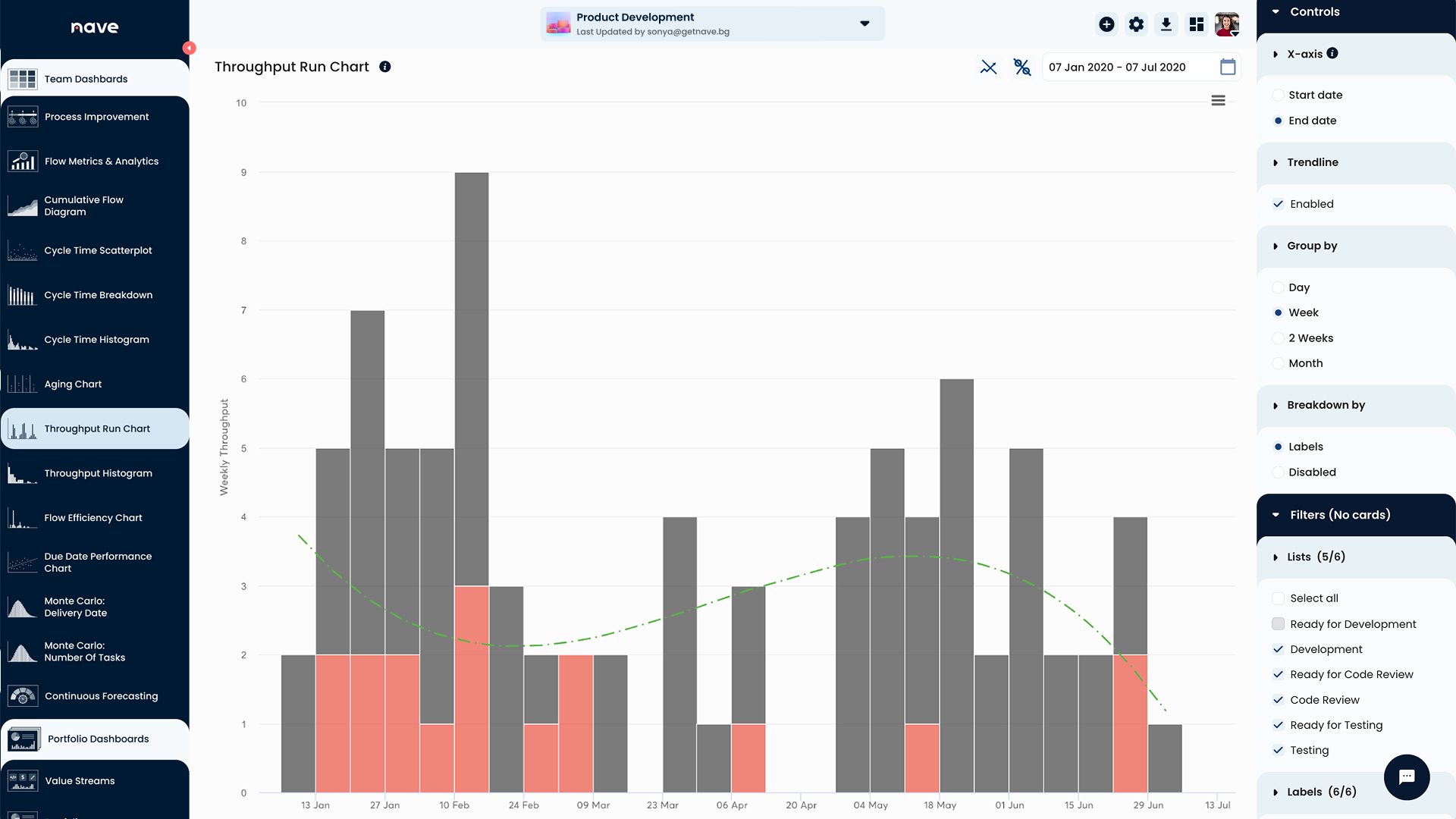
Task: Open the Continuous Forecasting chart
Action: pos(101,695)
